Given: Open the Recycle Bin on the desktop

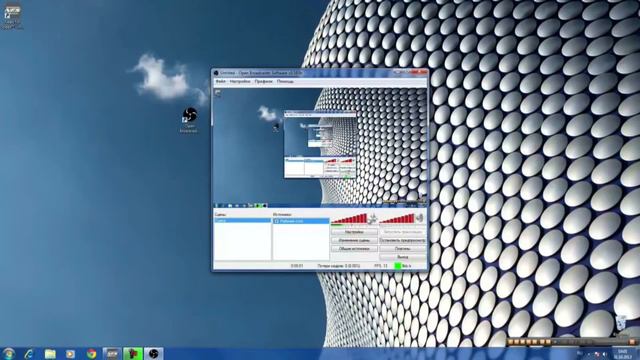Looking at the screenshot, I should point(622,324).
